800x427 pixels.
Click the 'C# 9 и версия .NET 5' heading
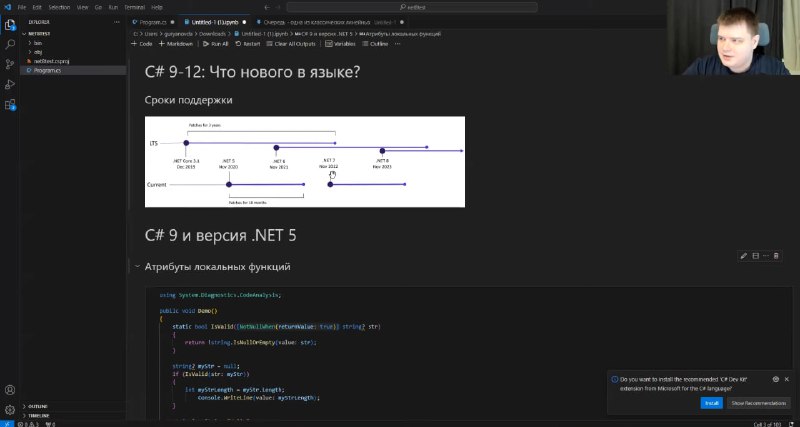coord(220,235)
